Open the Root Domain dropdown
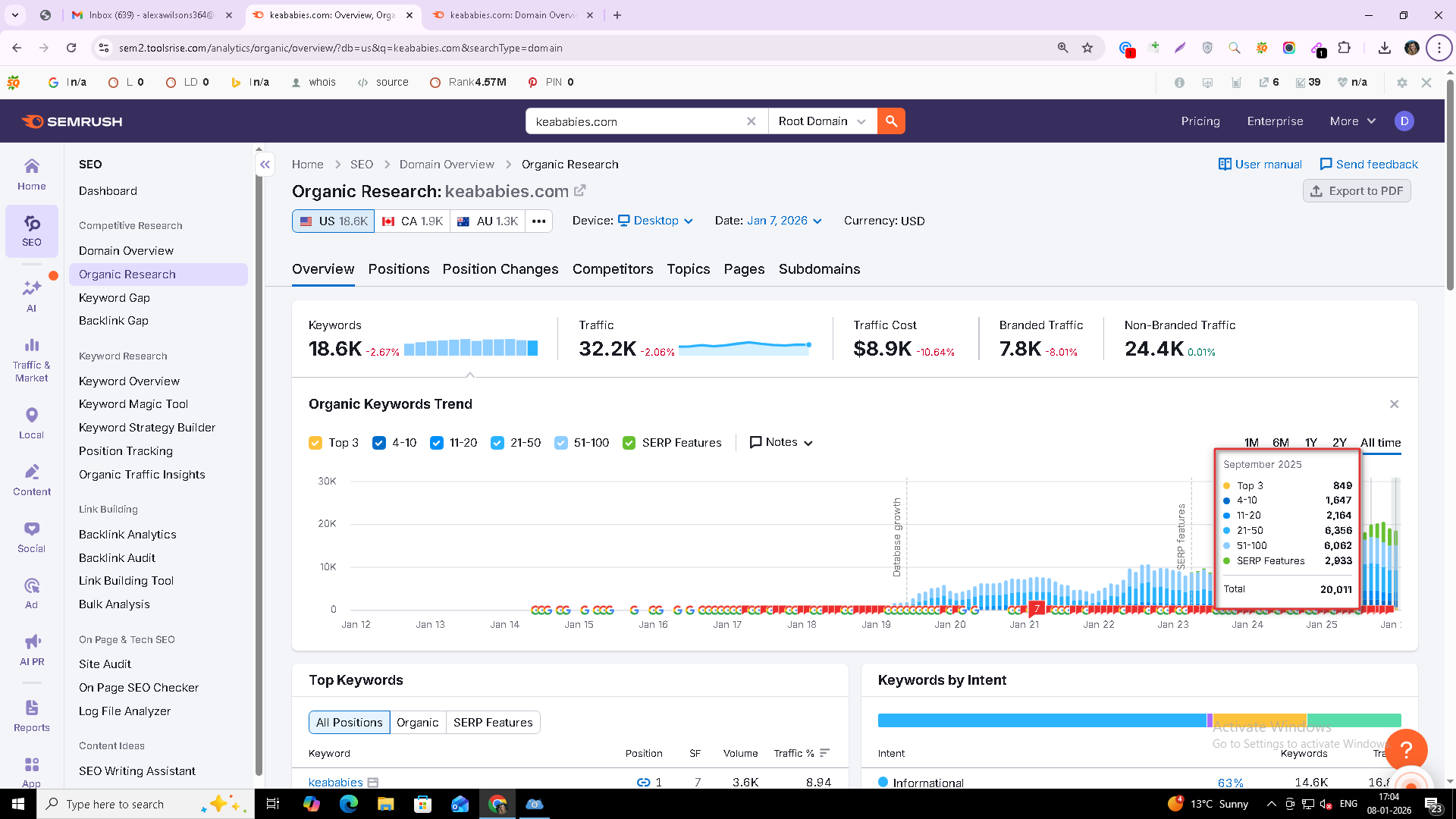This screenshot has height=819, width=1456. click(x=822, y=121)
